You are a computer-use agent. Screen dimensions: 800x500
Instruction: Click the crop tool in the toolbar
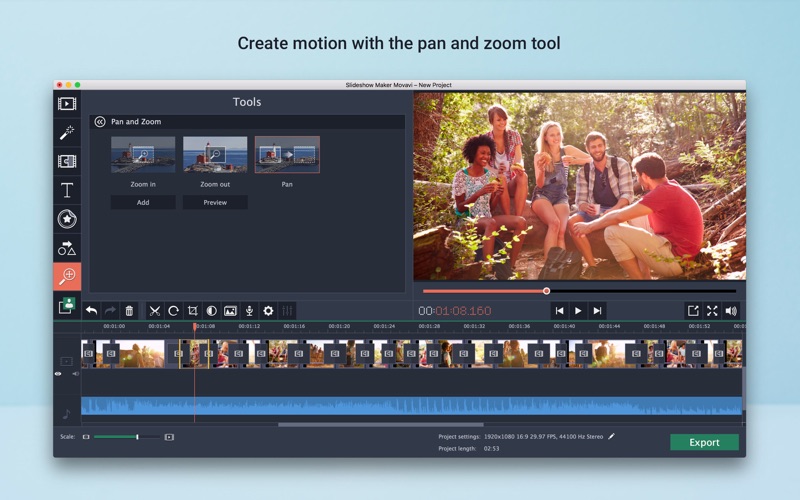192,311
